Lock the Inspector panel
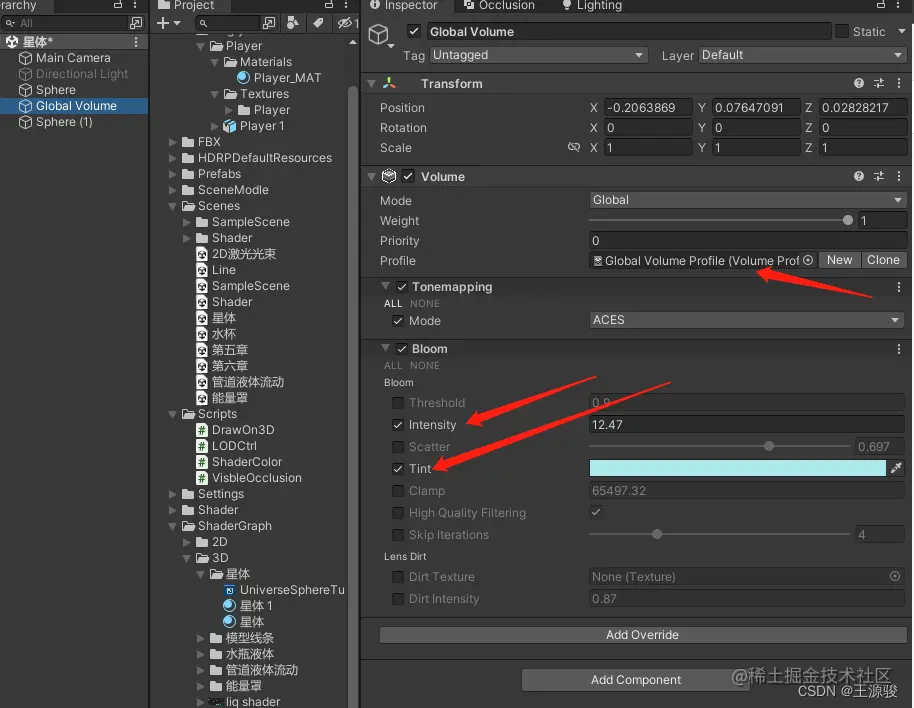The height and width of the screenshot is (708, 914). tap(881, 5)
